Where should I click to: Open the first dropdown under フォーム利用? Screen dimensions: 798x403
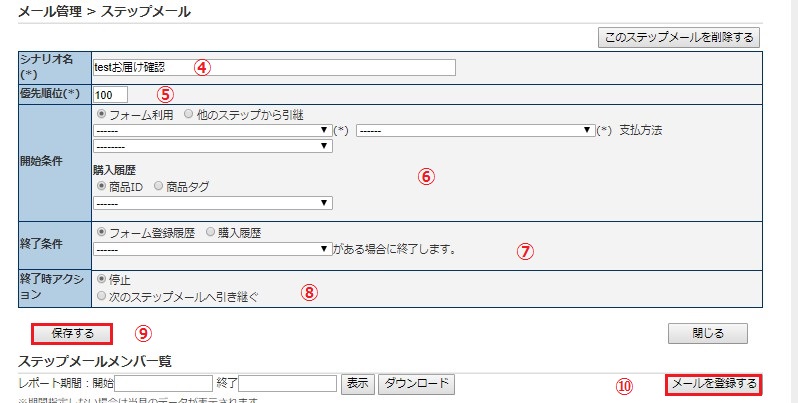[212, 131]
